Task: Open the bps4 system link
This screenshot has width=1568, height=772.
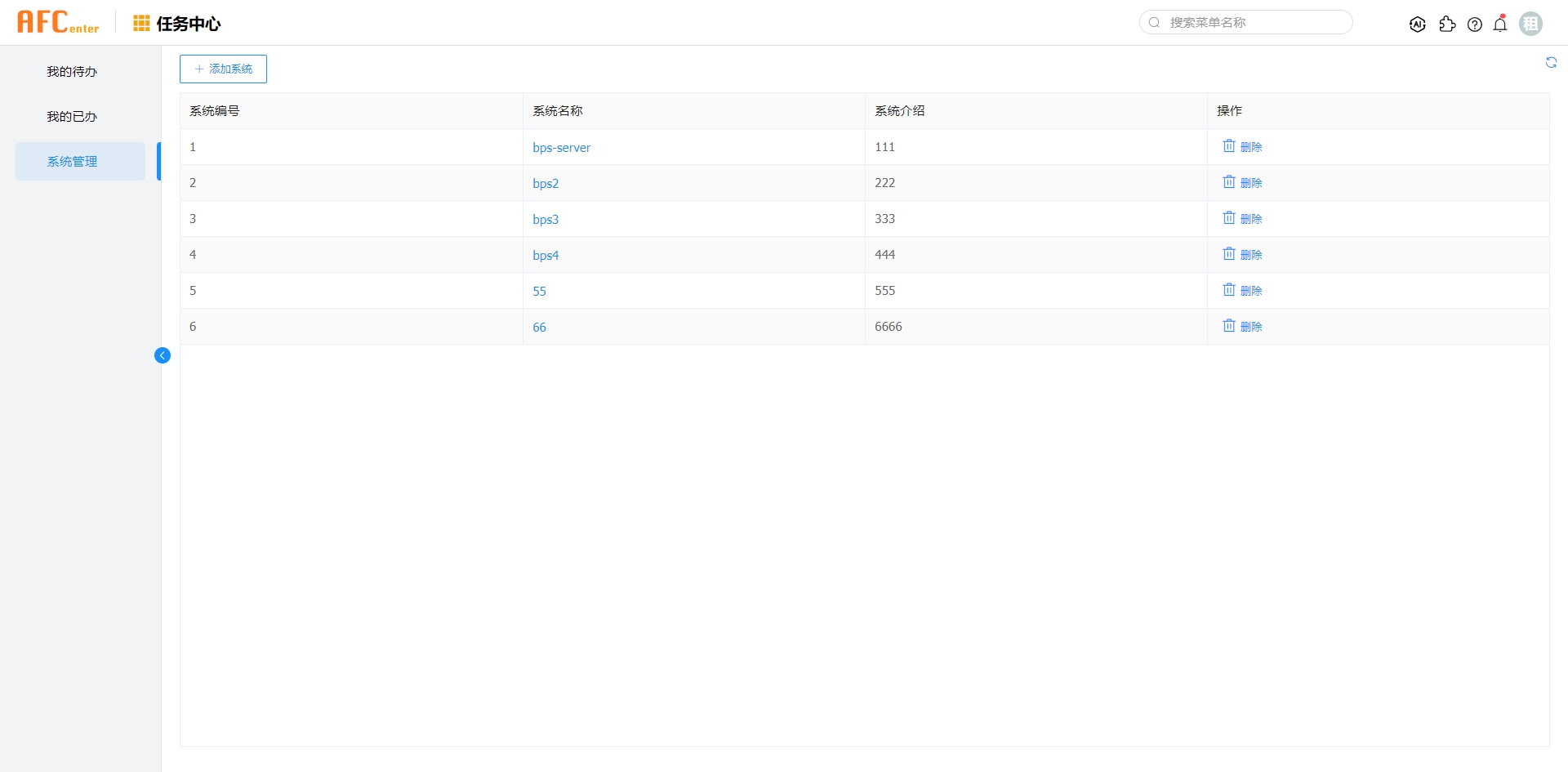Action: tap(545, 255)
